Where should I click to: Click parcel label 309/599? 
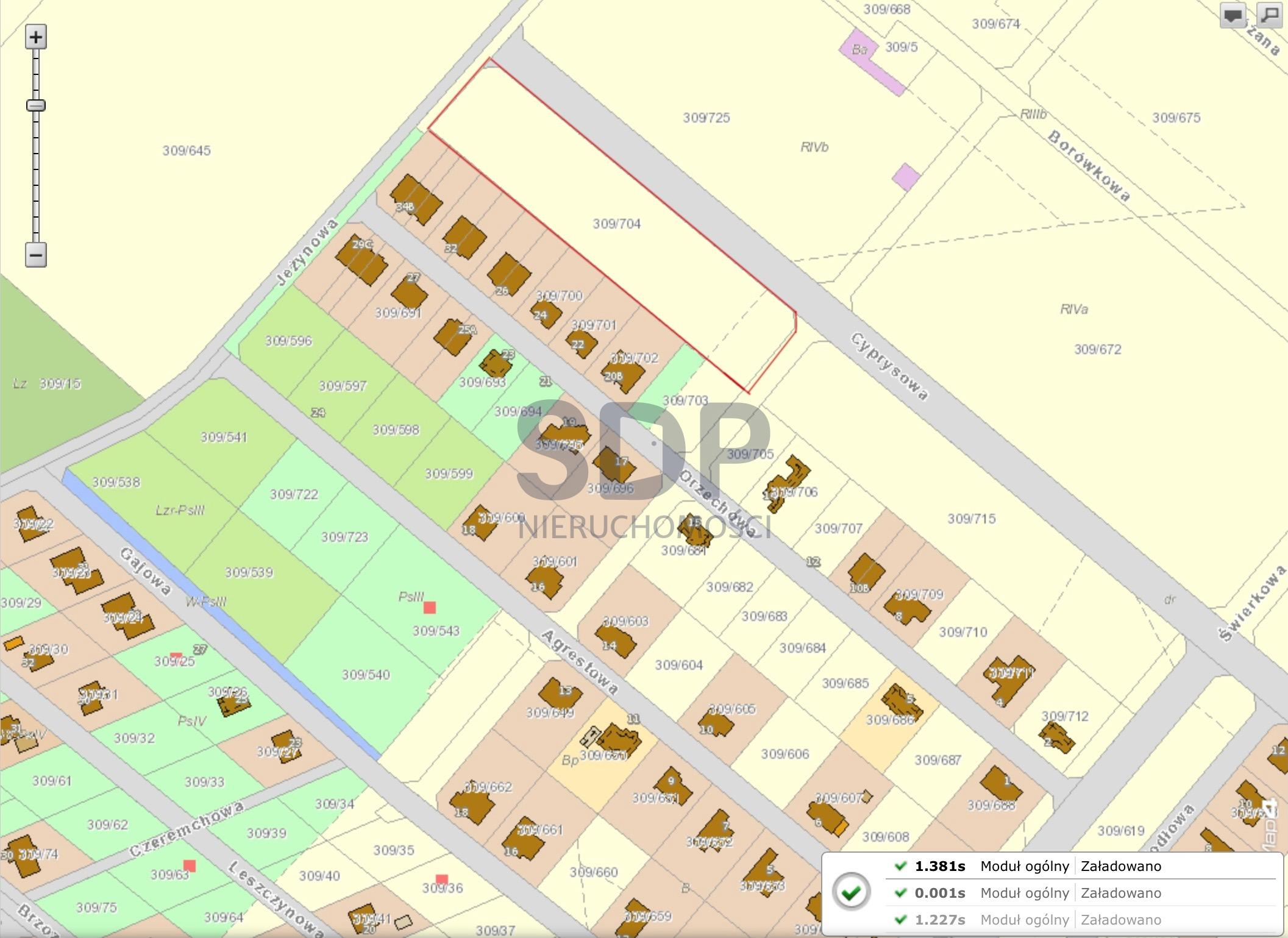[x=449, y=474]
